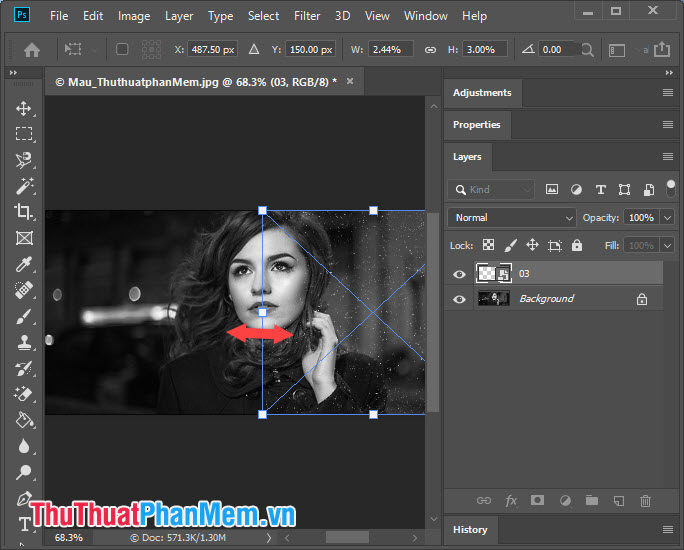Toggle visibility of the Background layer
684x550 pixels.
tap(459, 299)
